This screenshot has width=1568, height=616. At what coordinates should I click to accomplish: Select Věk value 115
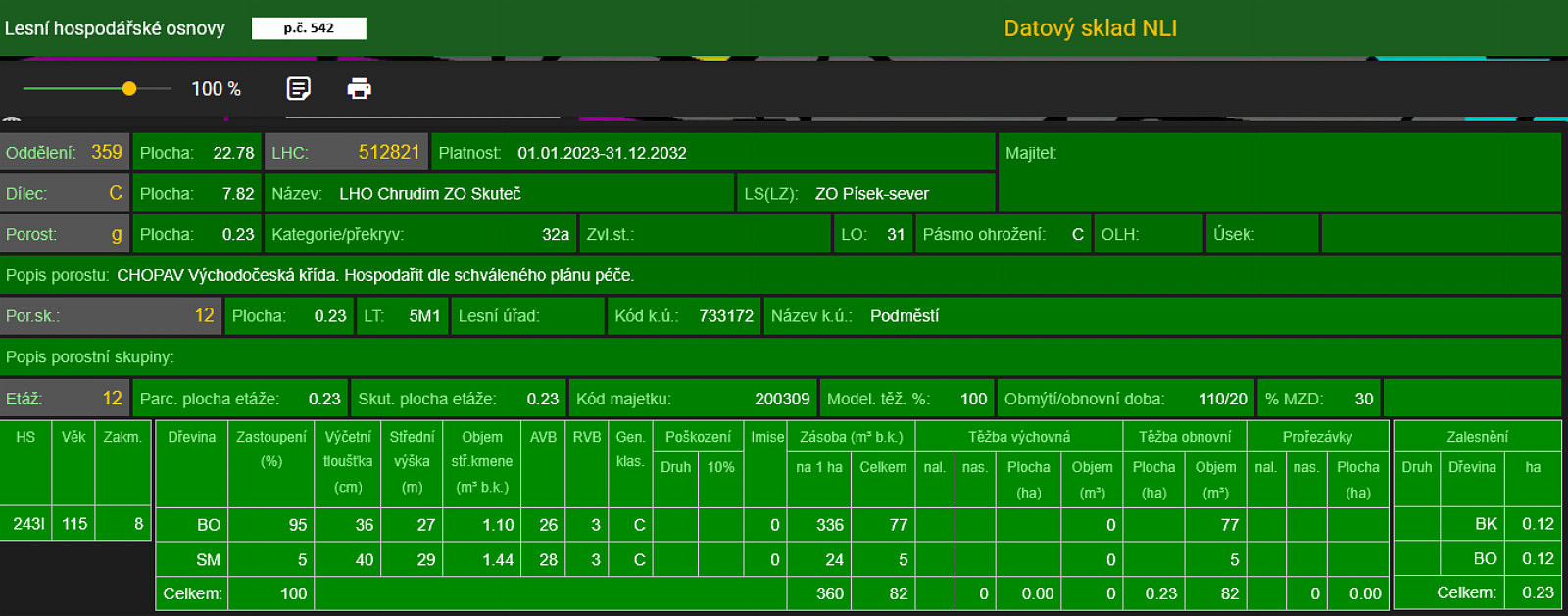click(74, 524)
